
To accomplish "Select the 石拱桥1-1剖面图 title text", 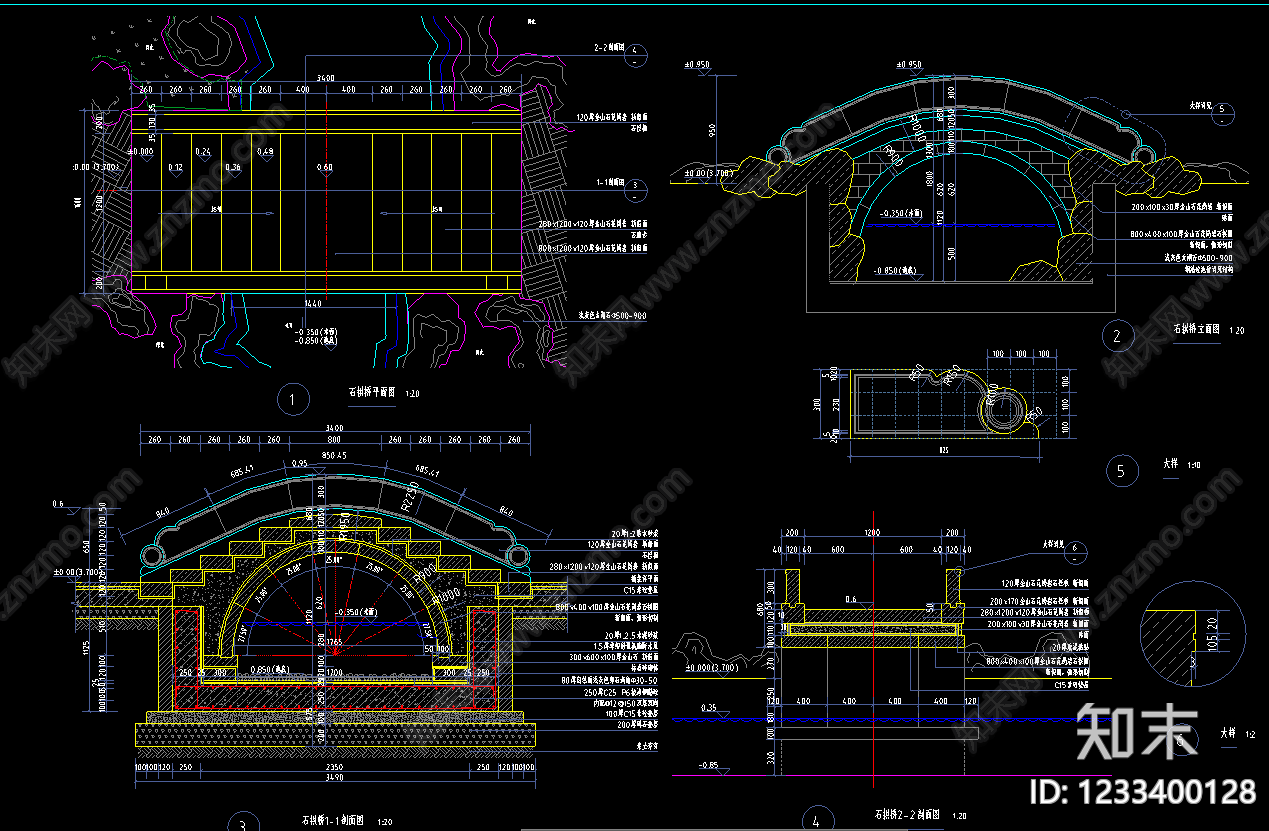I will click(x=331, y=822).
